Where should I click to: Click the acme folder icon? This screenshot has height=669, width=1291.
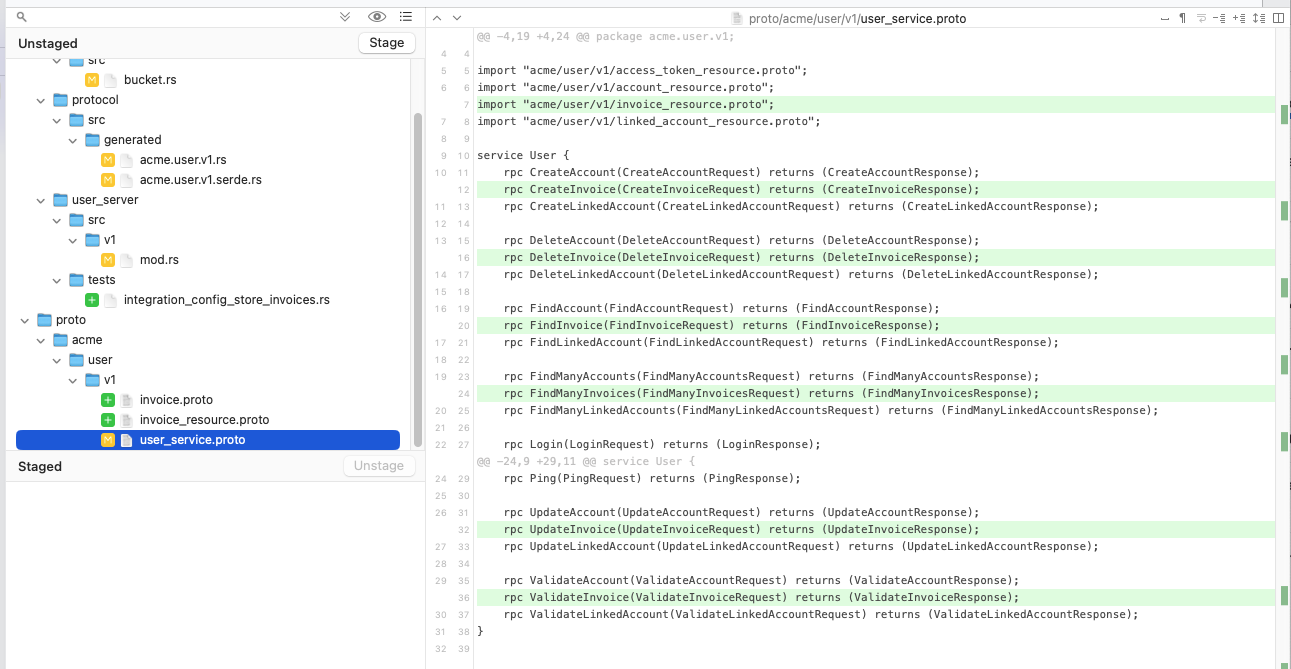pyautogui.click(x=60, y=340)
